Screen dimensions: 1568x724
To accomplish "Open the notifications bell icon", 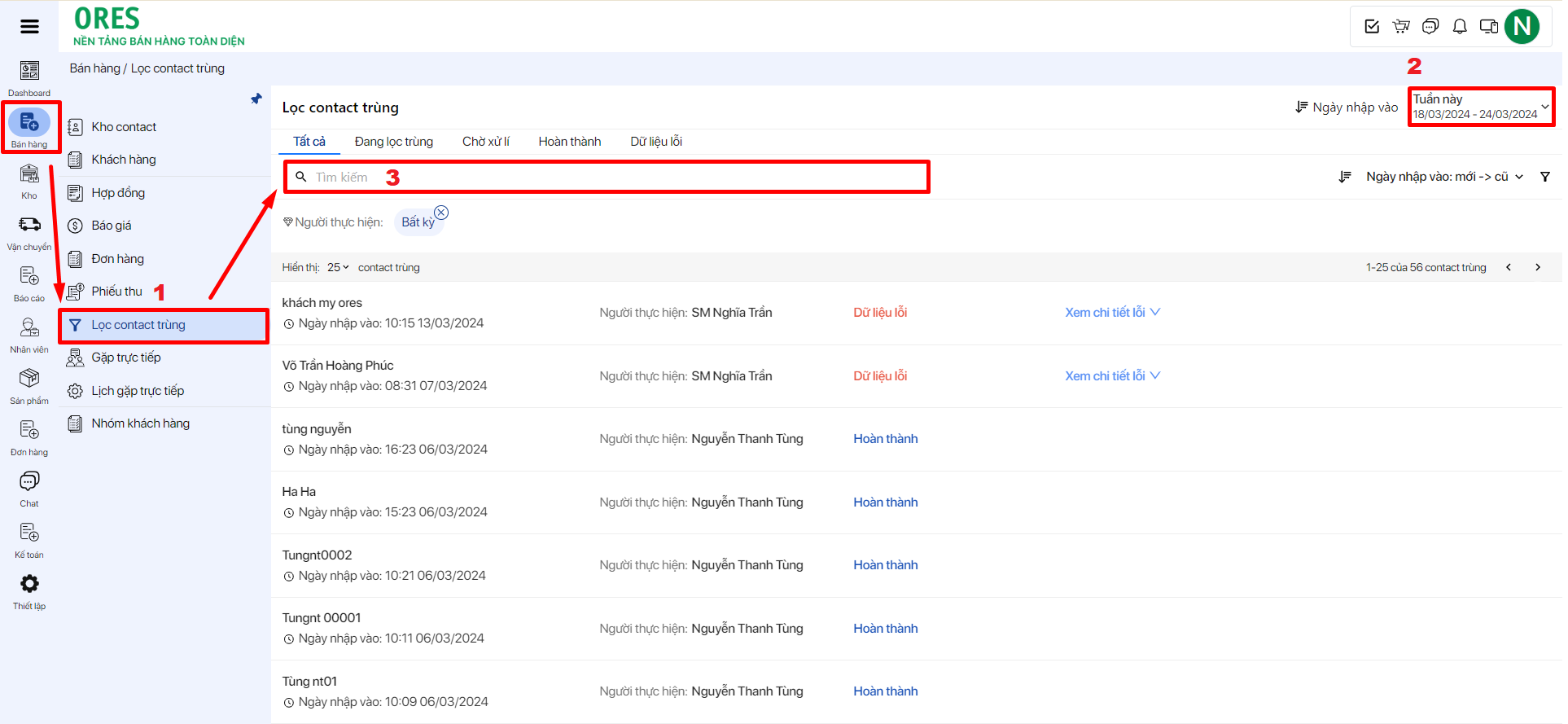I will click(1460, 27).
